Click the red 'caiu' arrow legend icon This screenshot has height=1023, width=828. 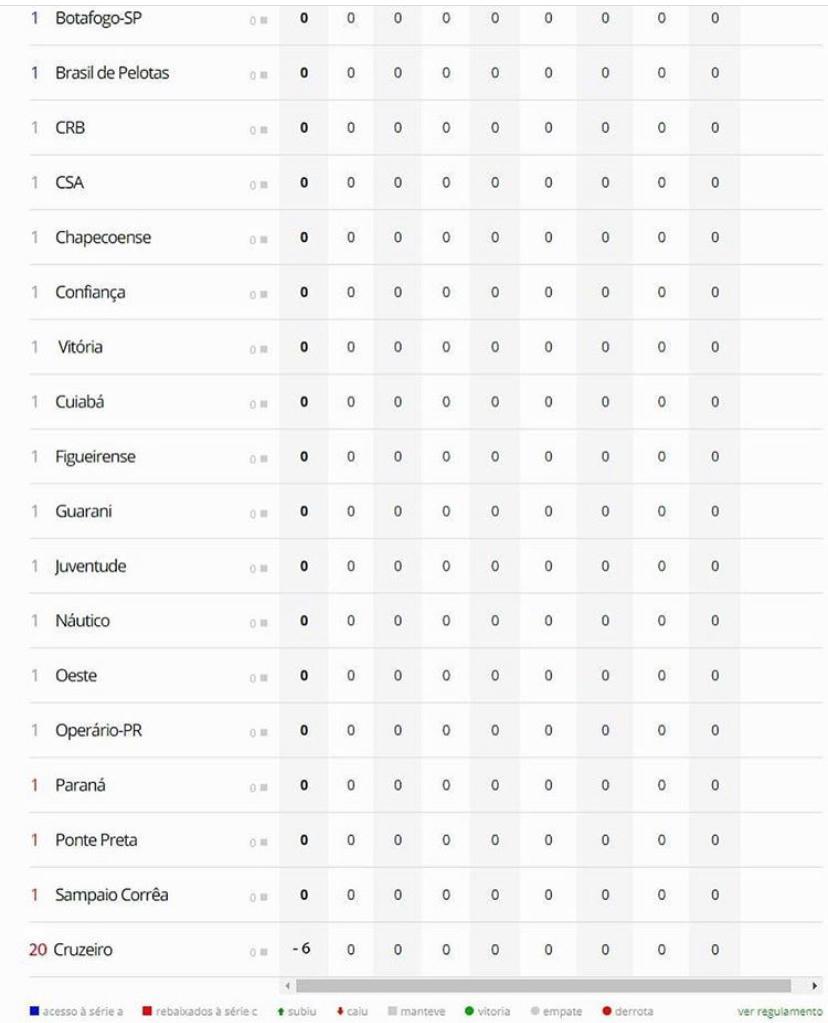[x=340, y=1011]
